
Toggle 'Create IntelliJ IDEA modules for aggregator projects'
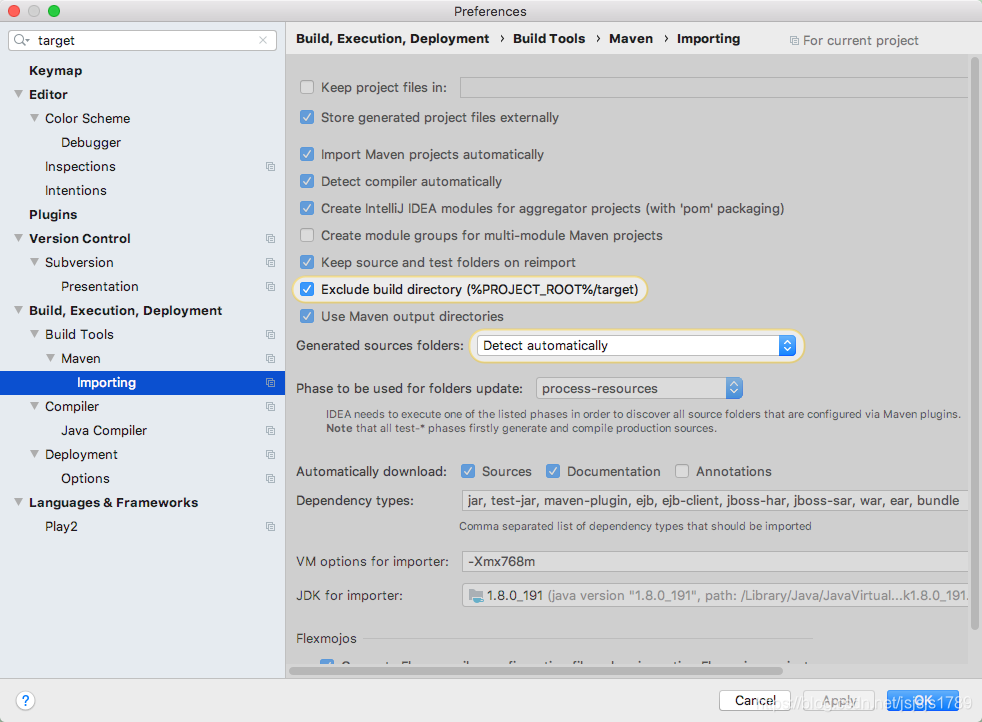tap(307, 208)
